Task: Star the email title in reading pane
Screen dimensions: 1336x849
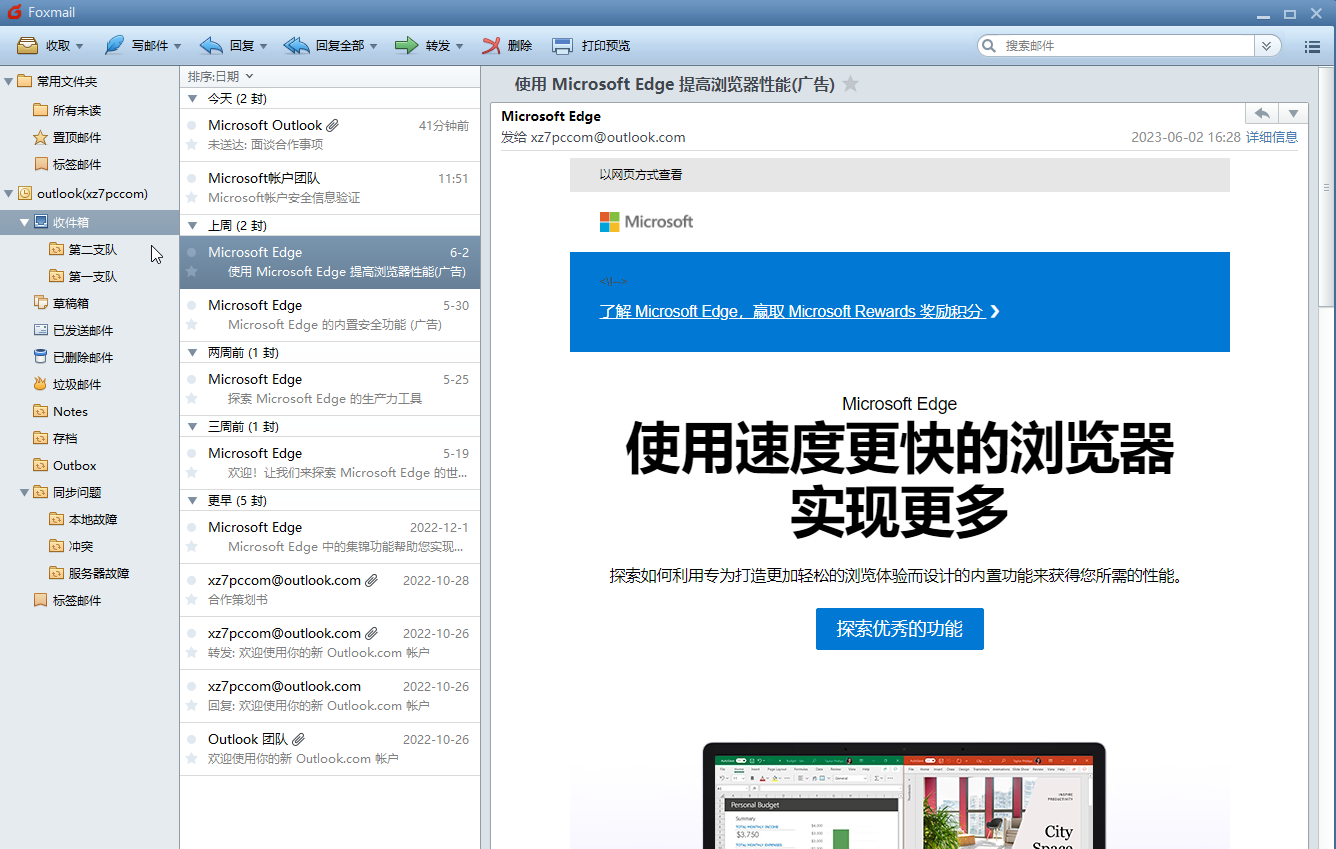Action: pos(850,84)
